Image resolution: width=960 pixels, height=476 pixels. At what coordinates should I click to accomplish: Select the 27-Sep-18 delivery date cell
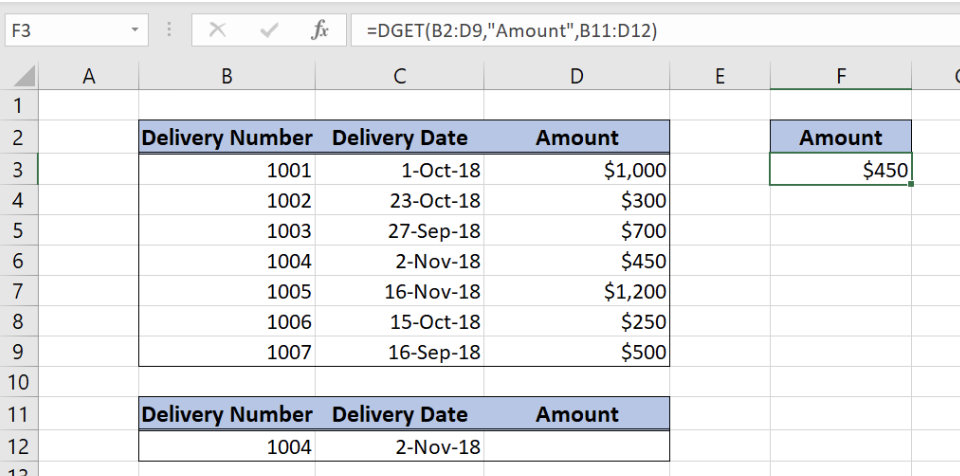(x=400, y=231)
